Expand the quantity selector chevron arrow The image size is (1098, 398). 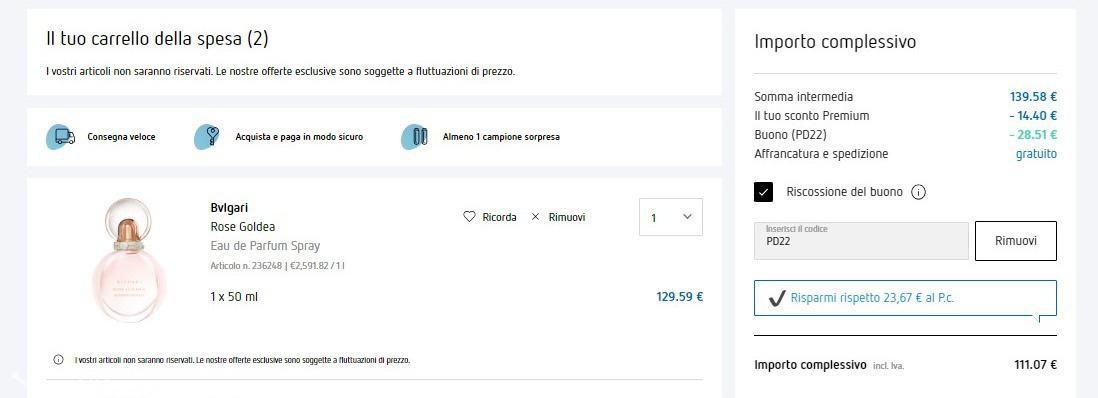[687, 217]
